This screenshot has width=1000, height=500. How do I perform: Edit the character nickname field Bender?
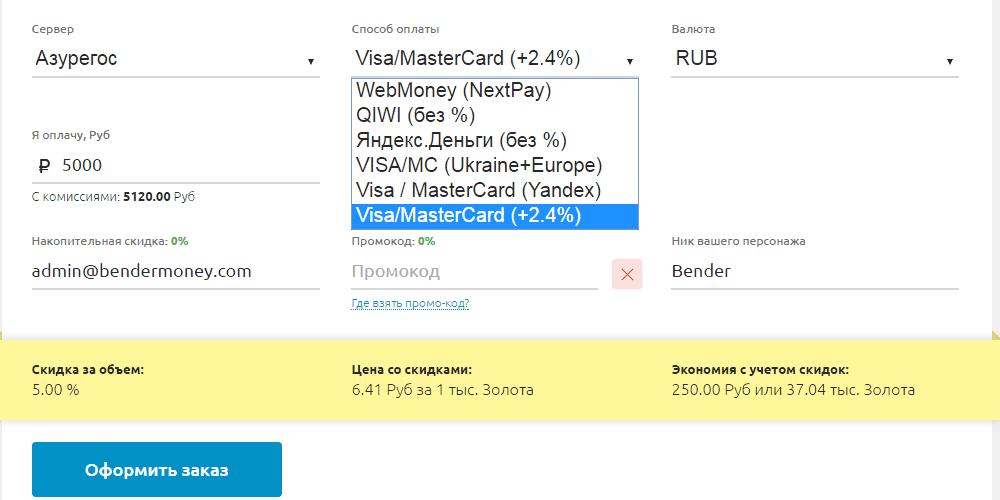[x=814, y=272]
